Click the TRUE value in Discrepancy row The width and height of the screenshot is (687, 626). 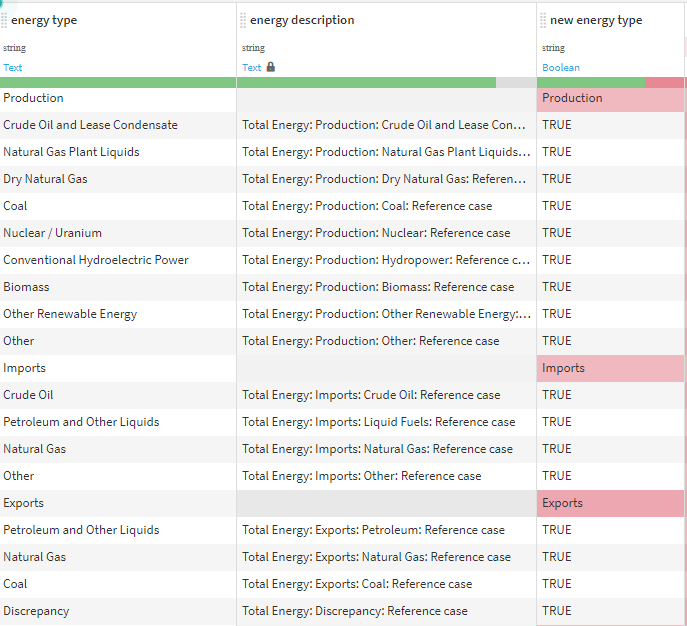[x=557, y=611]
